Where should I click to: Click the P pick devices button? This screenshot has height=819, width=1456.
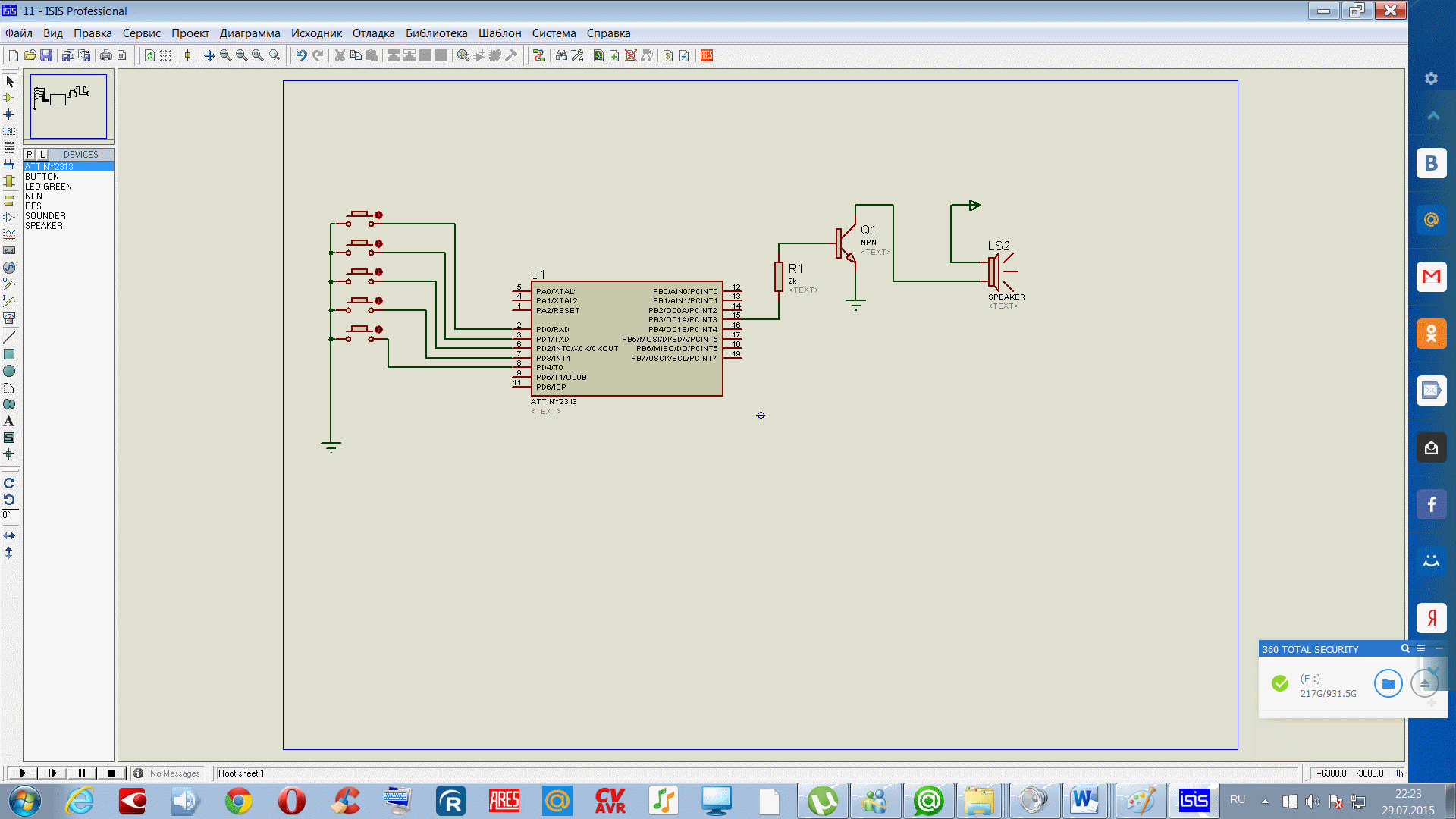pos(30,154)
